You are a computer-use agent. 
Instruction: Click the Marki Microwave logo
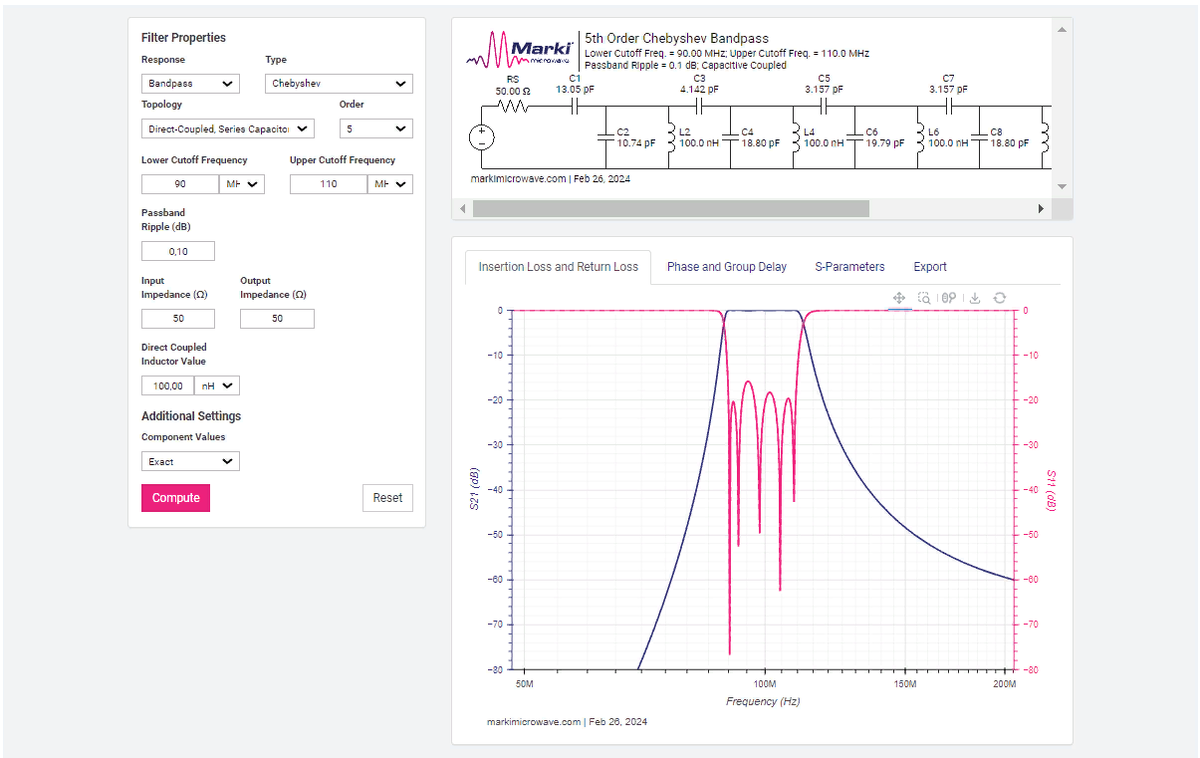pos(520,51)
